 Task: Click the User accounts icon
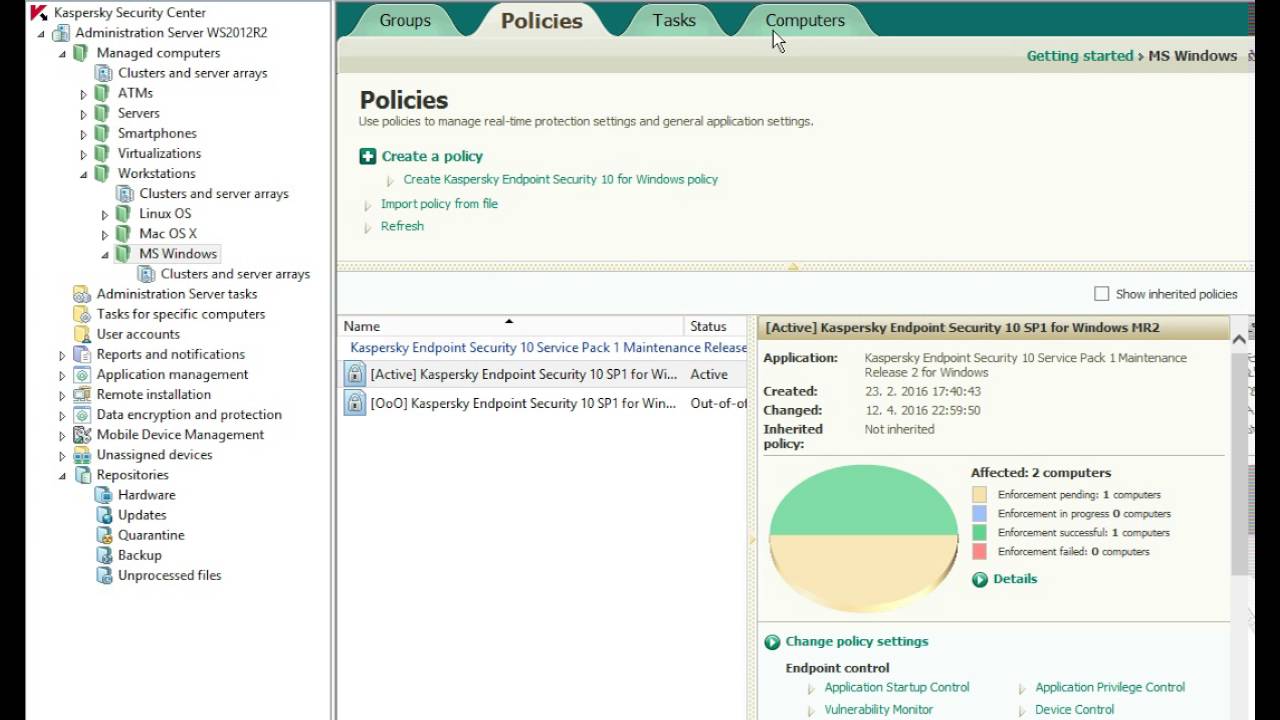(x=82, y=334)
